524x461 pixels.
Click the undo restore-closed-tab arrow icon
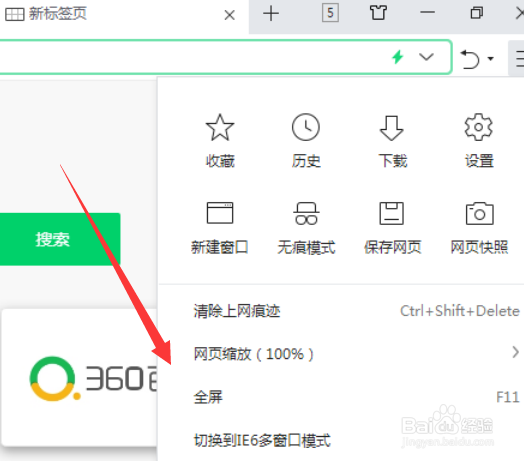[470, 59]
